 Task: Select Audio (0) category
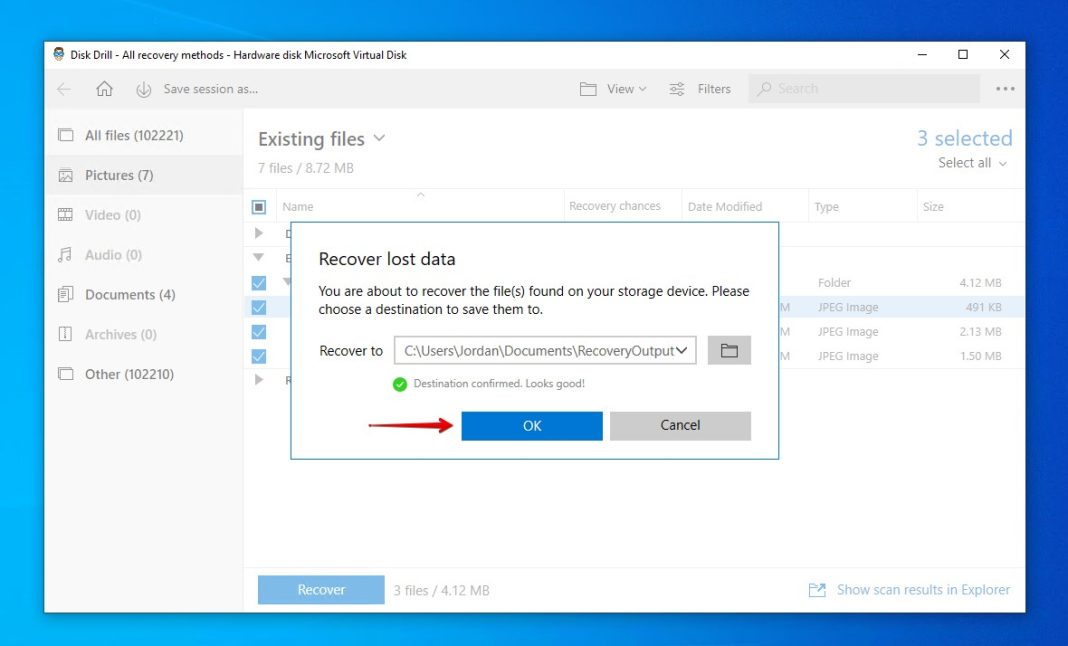coord(144,255)
